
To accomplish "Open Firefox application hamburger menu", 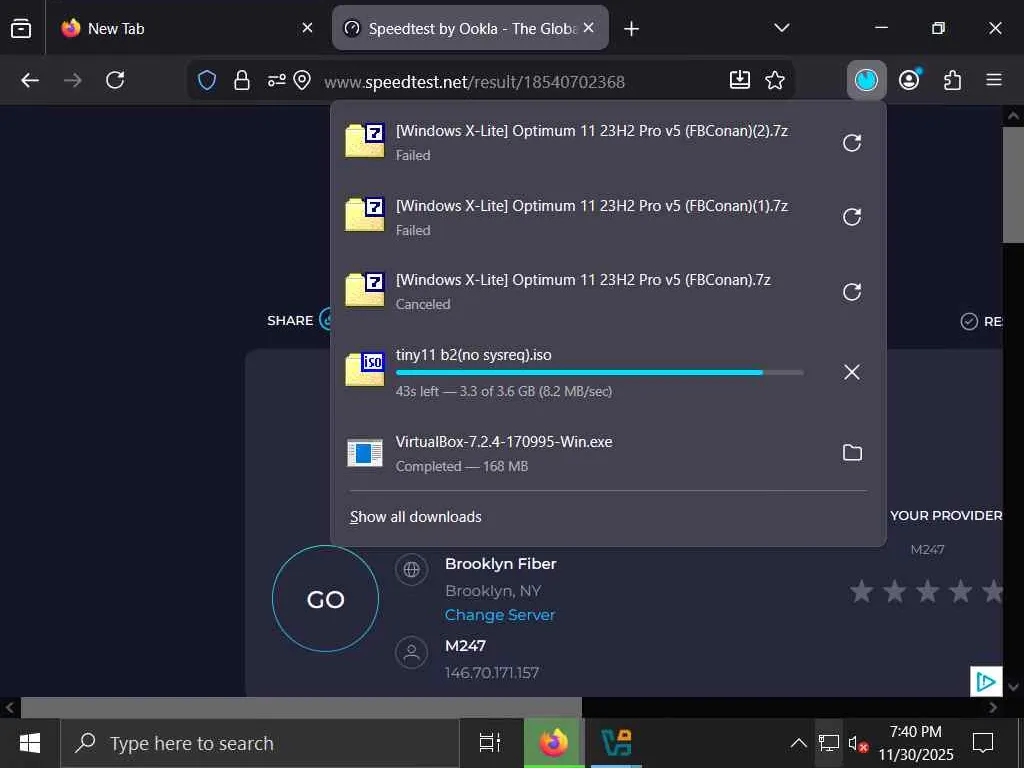I will point(994,80).
